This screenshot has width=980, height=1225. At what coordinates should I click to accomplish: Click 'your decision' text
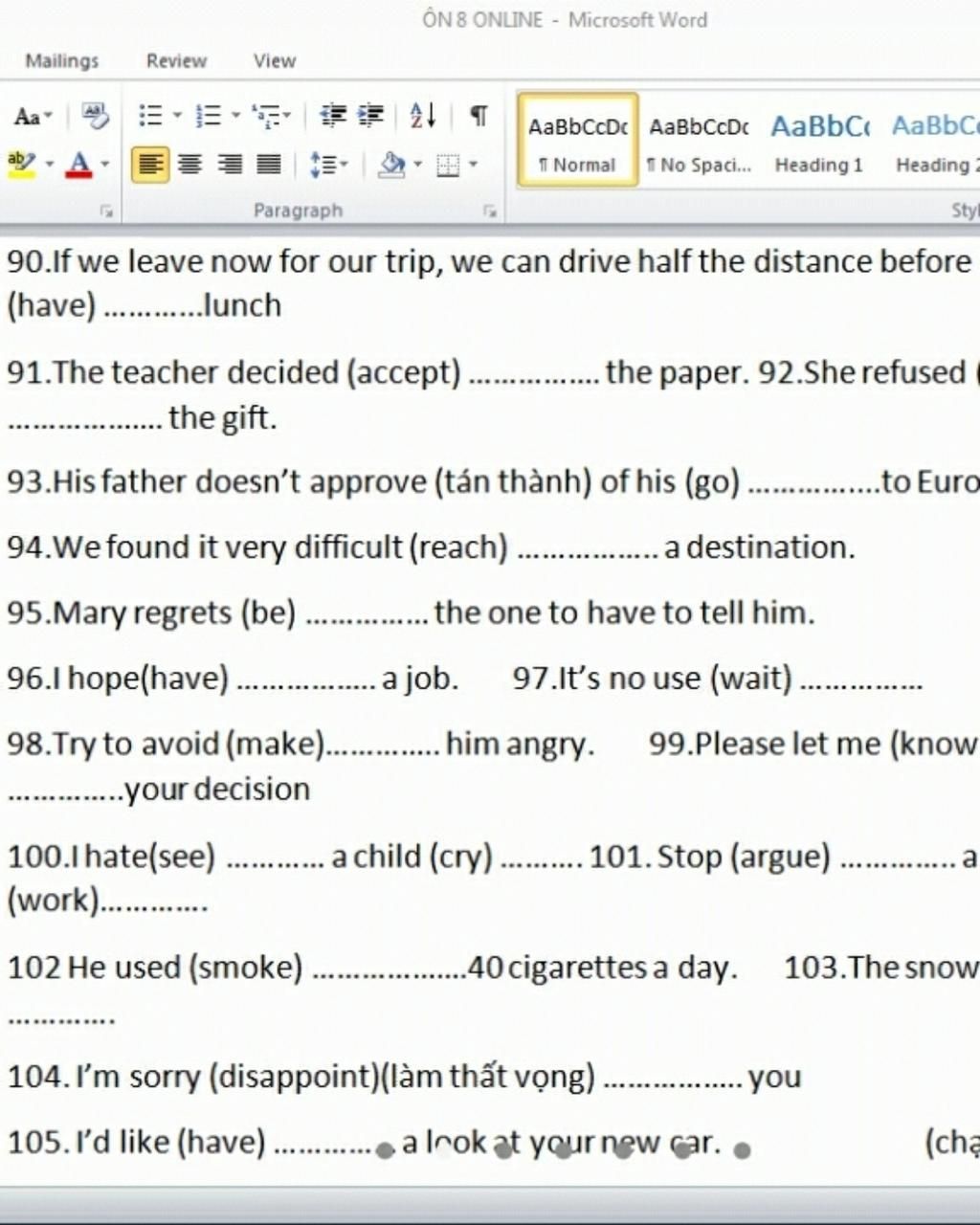click(217, 790)
